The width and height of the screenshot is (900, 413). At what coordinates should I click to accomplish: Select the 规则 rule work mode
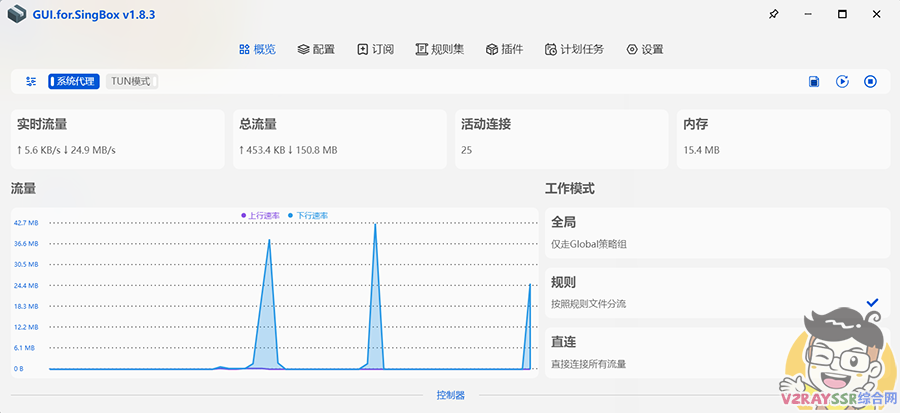click(x=717, y=293)
